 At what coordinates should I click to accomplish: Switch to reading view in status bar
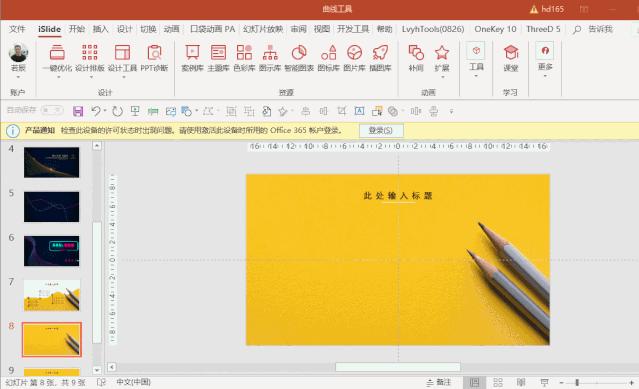tap(521, 382)
